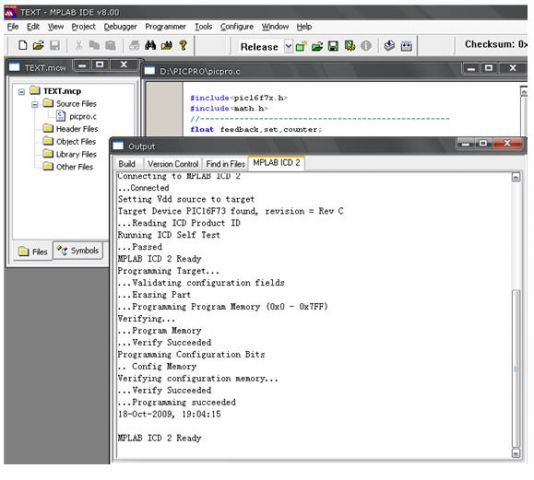The width and height of the screenshot is (534, 480).
Task: Close the Output window
Action: 507,143
